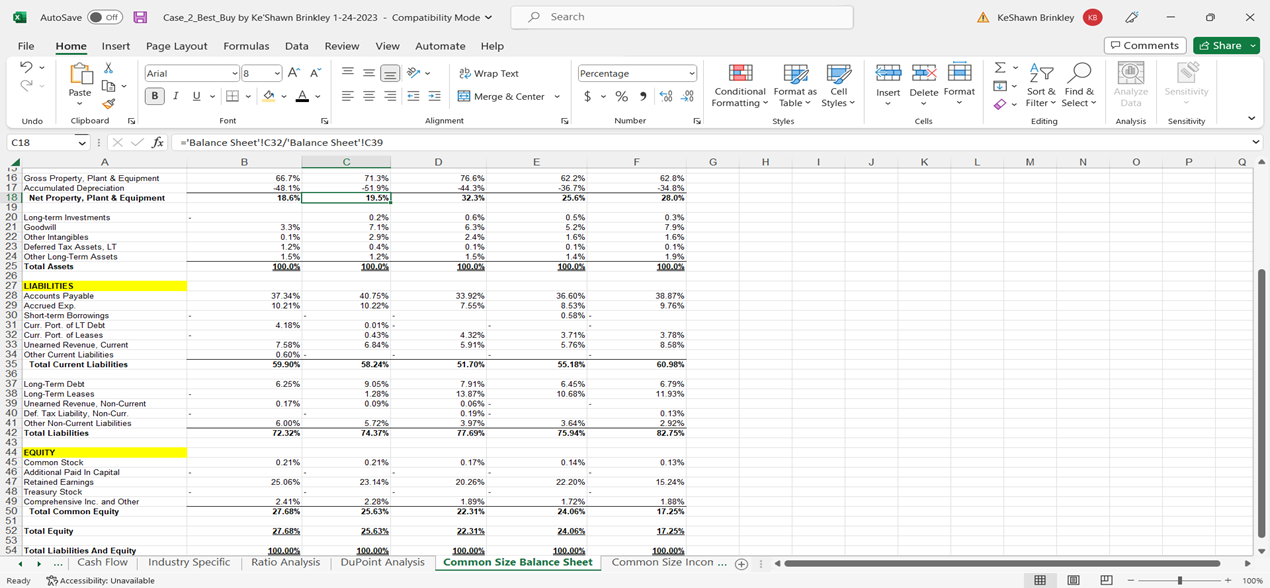Apply Percent Style formatting

(x=620, y=96)
